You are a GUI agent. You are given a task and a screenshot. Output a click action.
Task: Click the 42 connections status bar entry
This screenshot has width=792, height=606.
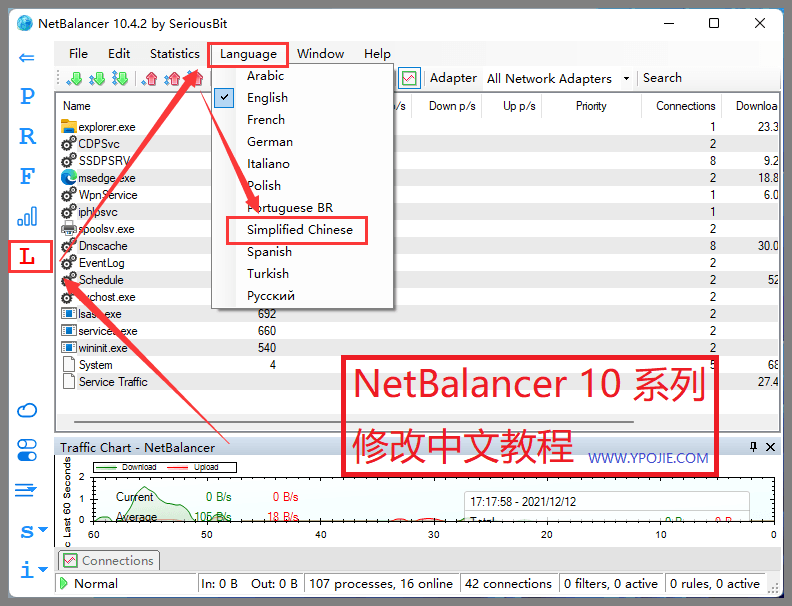click(x=508, y=584)
